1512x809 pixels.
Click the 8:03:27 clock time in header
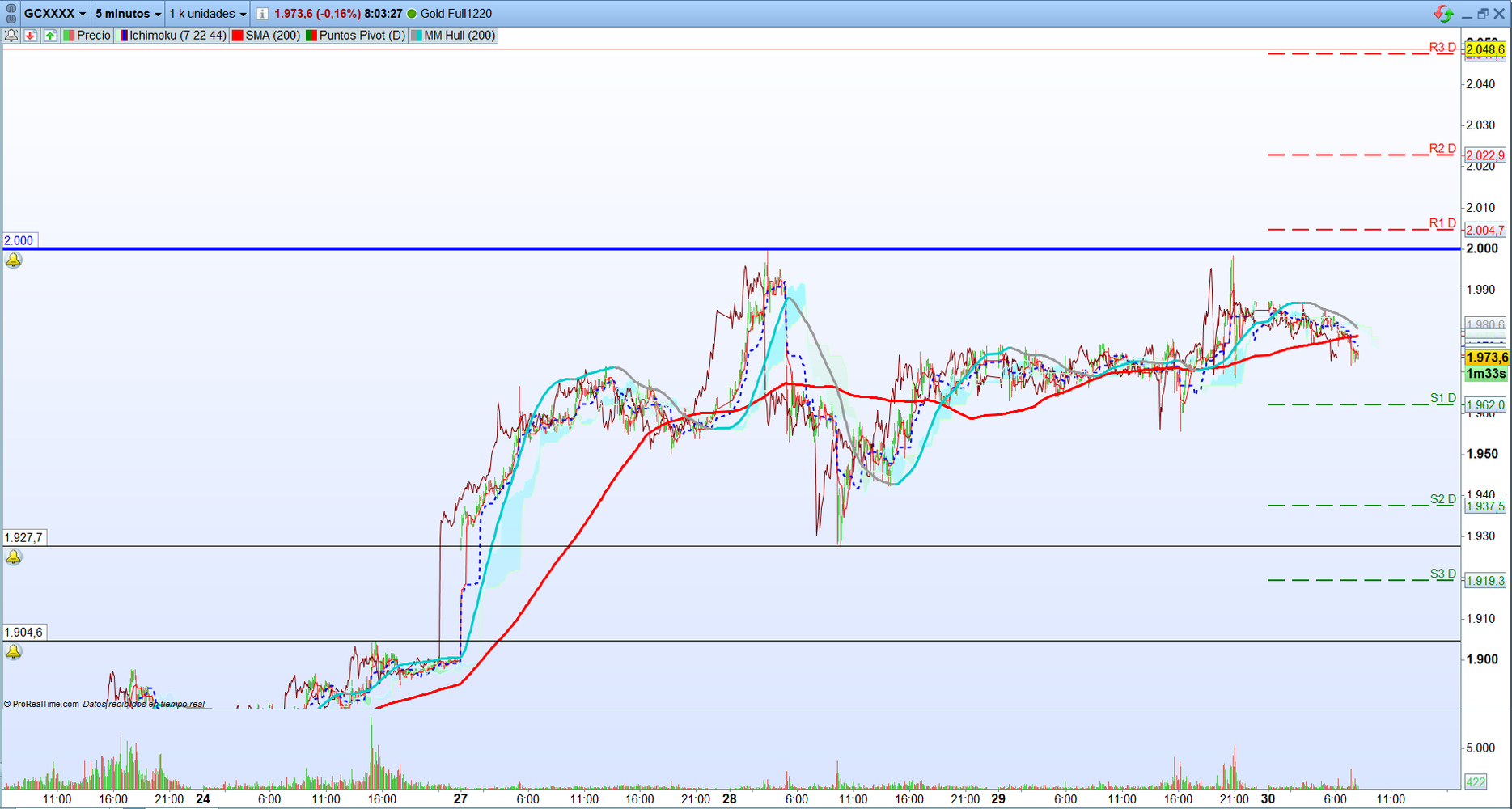[383, 14]
